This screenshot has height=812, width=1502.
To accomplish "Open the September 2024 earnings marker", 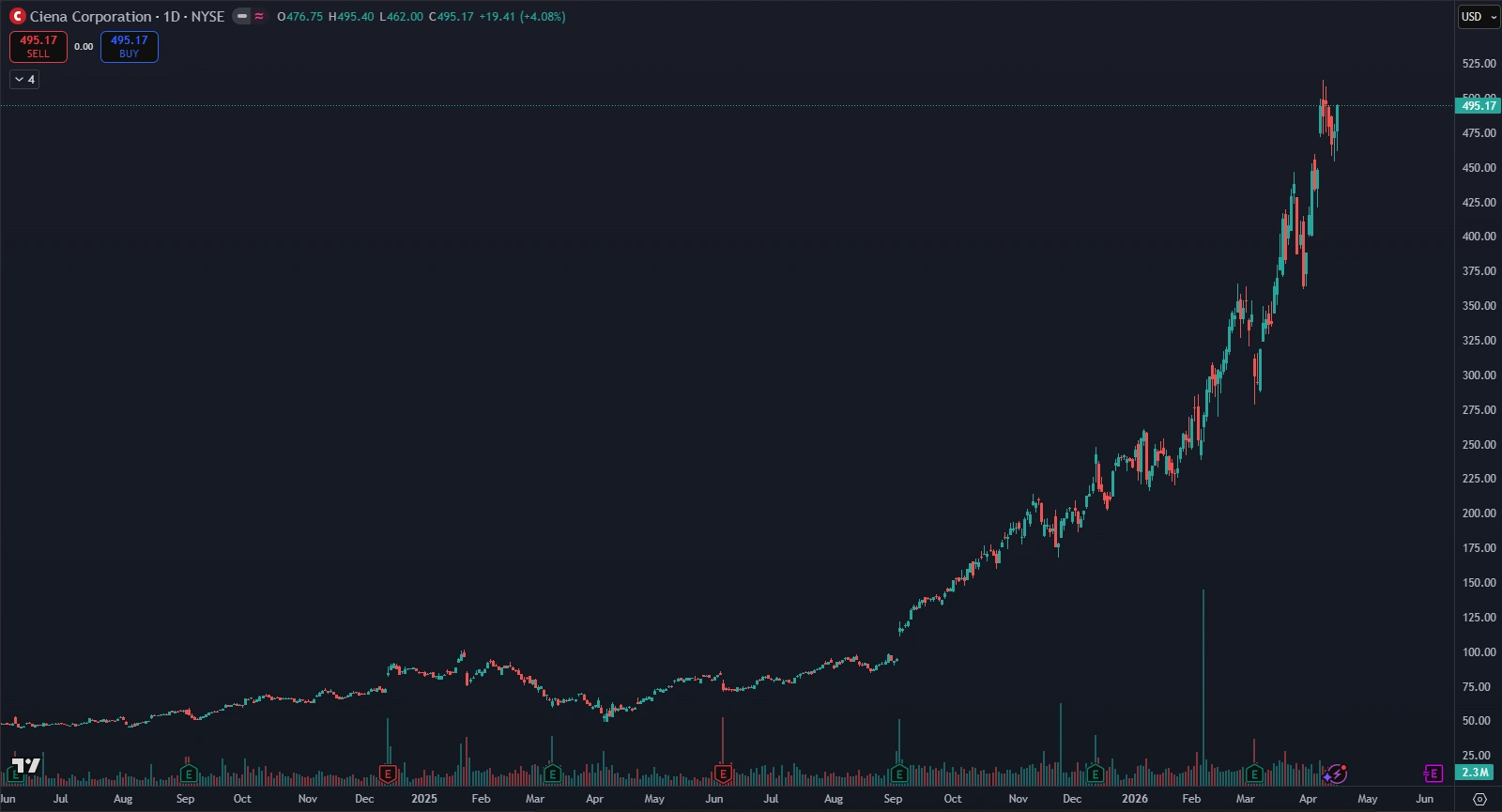I will 189,774.
